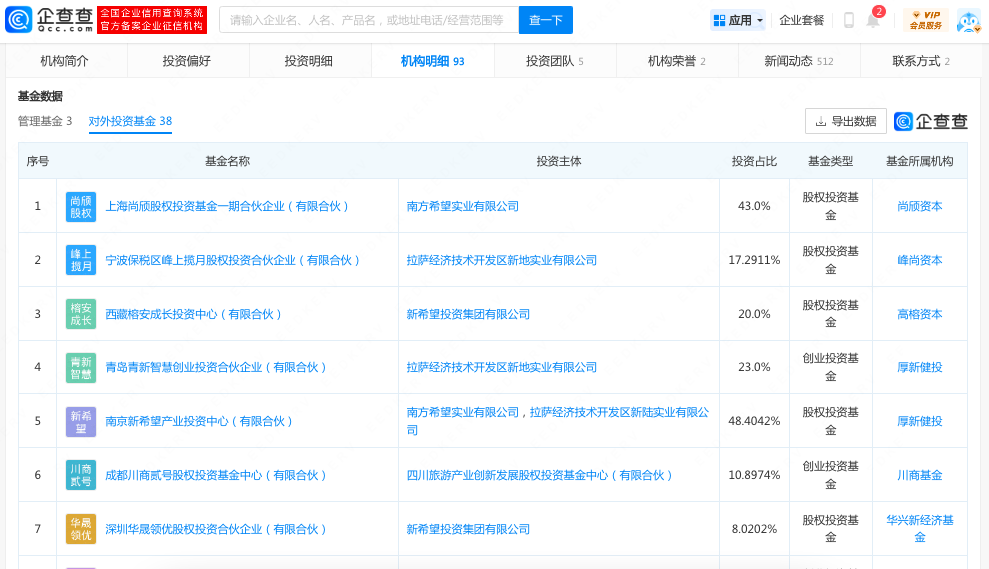Open the notification bell icon
989x569 pixels.
pyautogui.click(x=873, y=21)
